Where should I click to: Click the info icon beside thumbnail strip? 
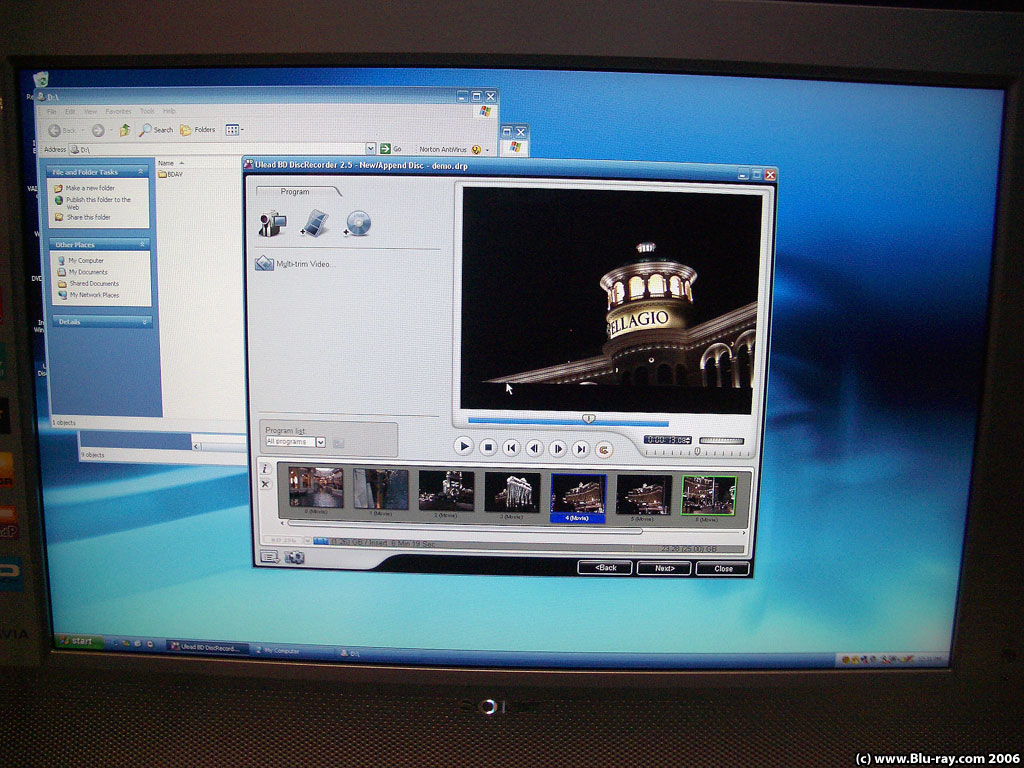265,468
